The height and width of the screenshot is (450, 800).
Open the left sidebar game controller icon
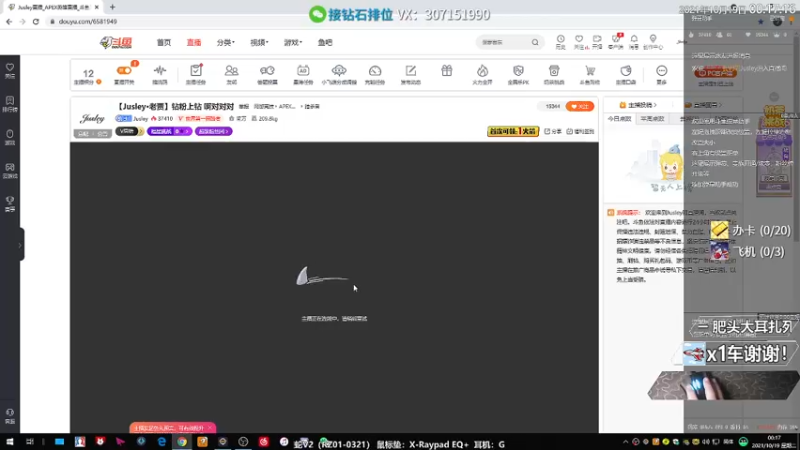(10, 170)
